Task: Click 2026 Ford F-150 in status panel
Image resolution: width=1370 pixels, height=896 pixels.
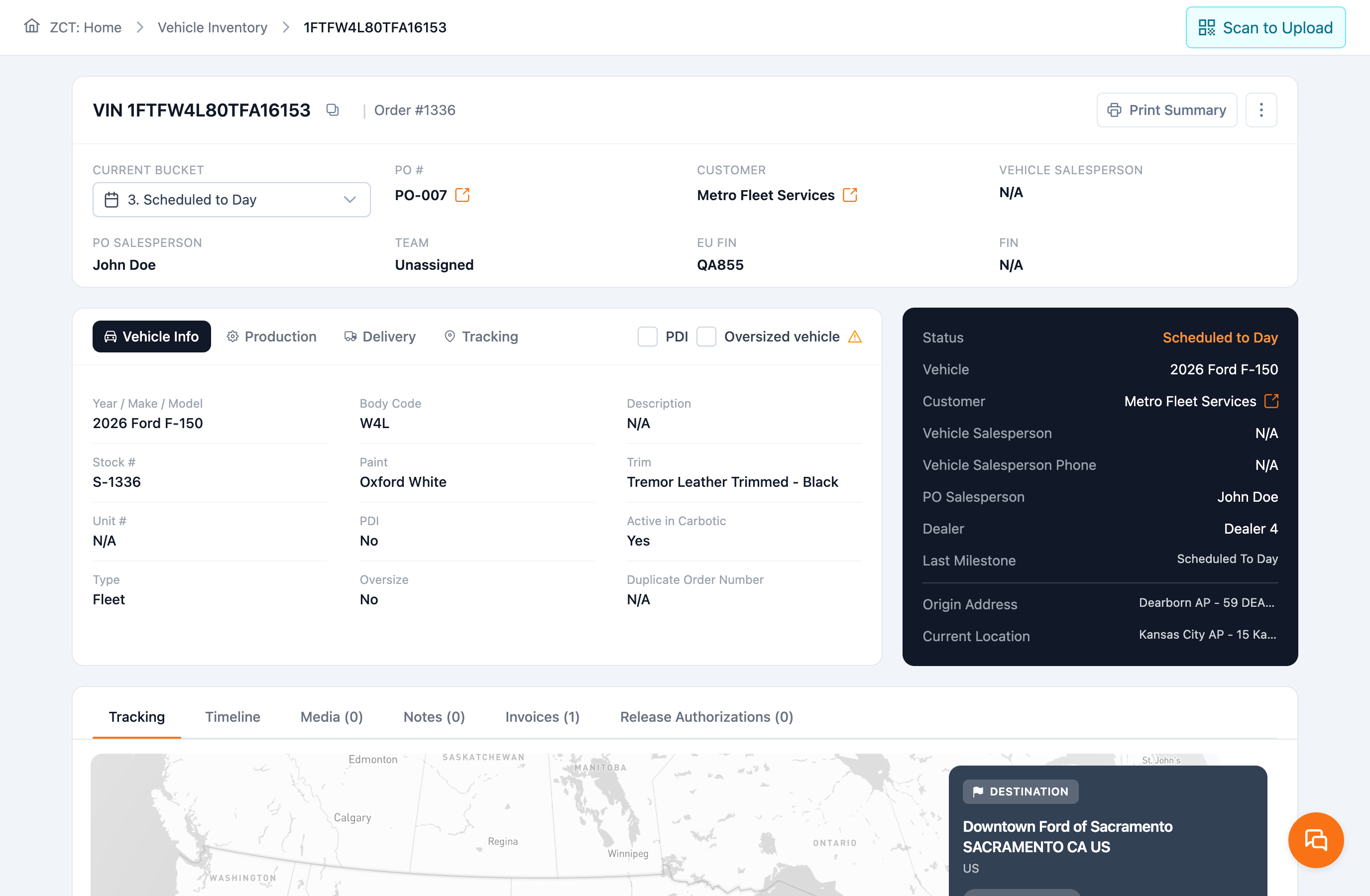Action: [x=1224, y=369]
